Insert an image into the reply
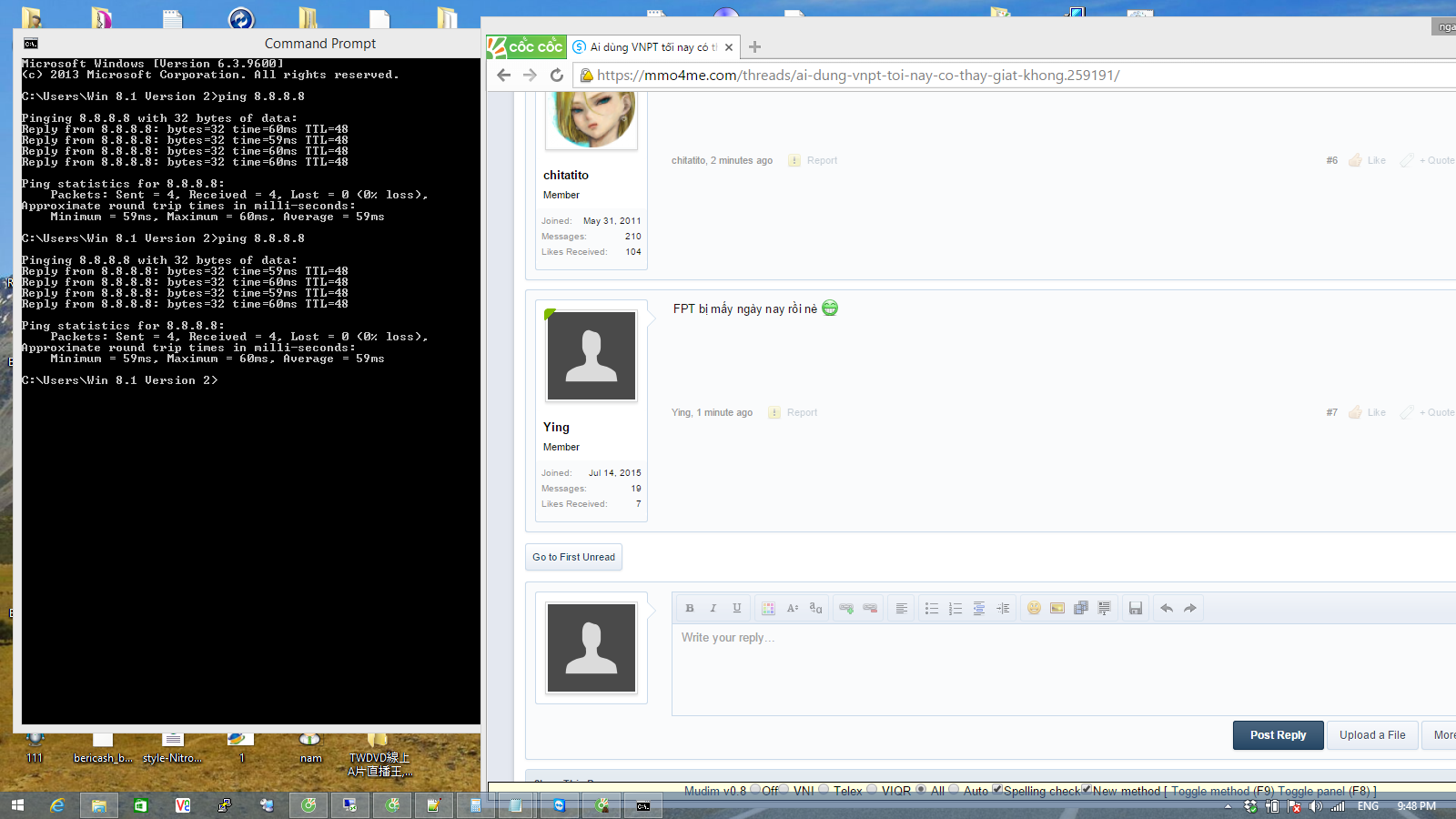The image size is (1456, 819). (x=1057, y=608)
